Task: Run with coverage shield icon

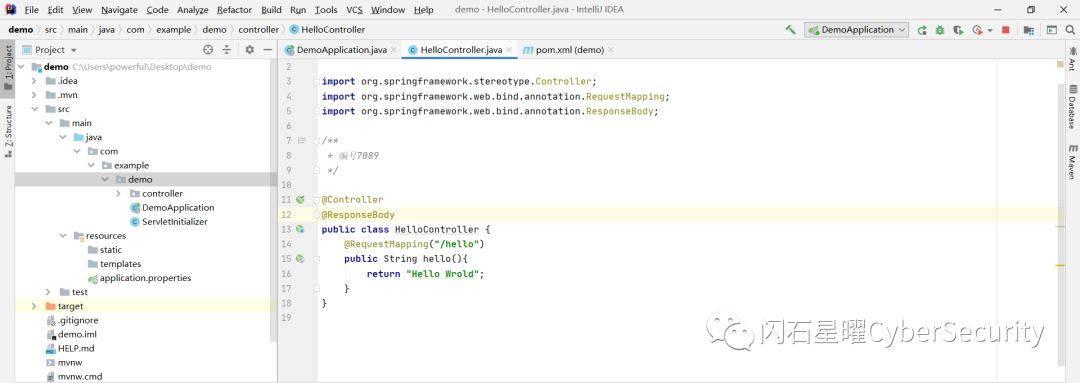Action: (958, 30)
